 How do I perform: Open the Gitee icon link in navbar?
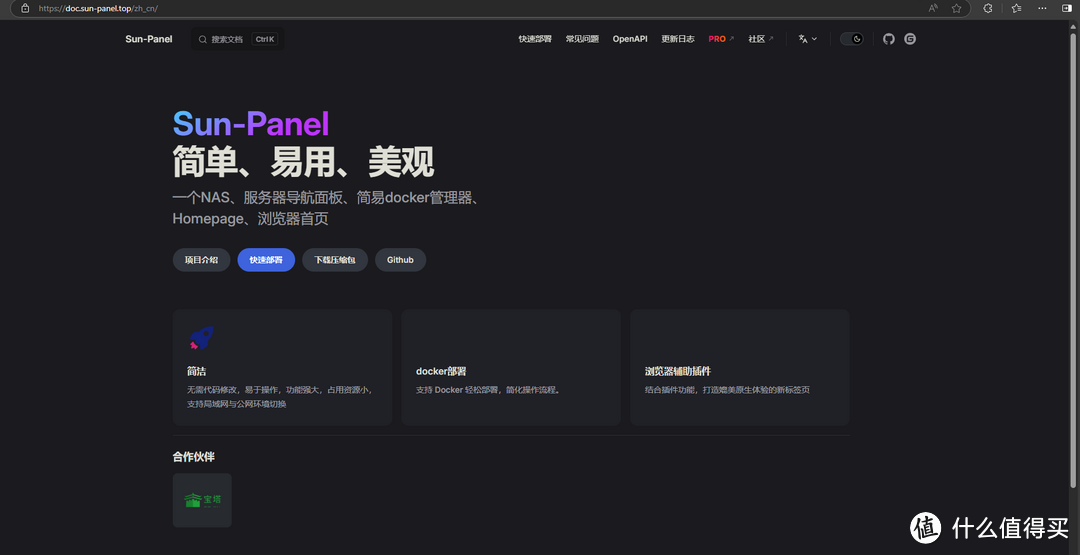click(x=910, y=39)
